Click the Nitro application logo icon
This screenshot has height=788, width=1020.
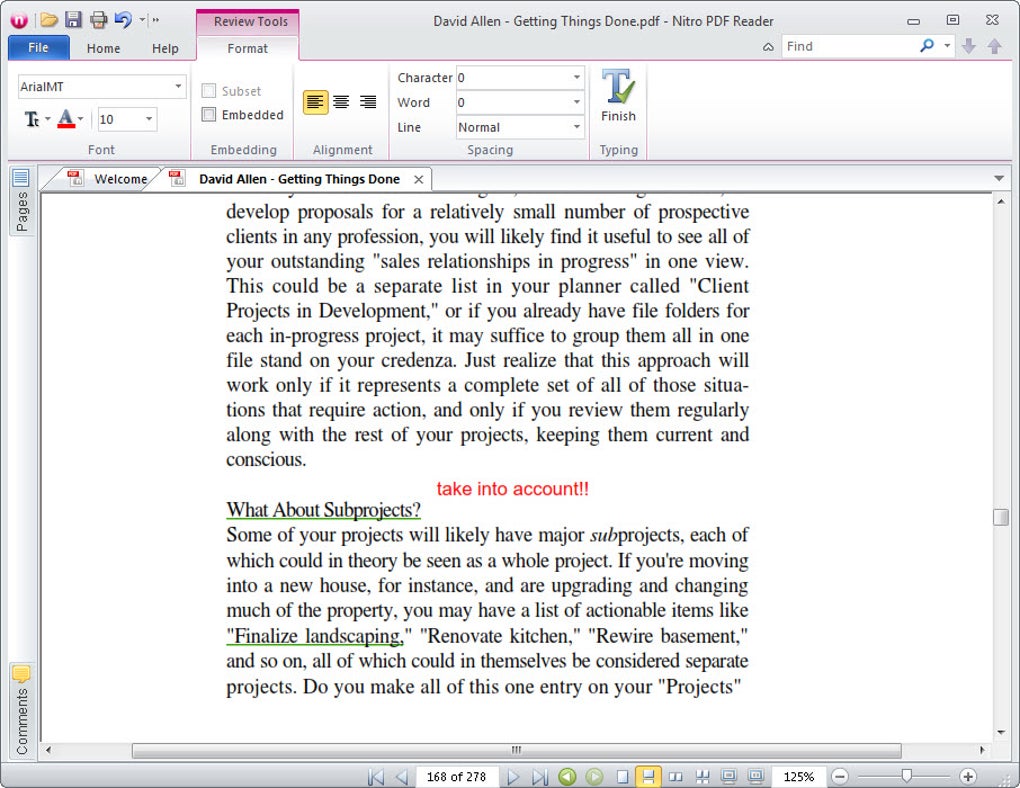pyautogui.click(x=19, y=20)
